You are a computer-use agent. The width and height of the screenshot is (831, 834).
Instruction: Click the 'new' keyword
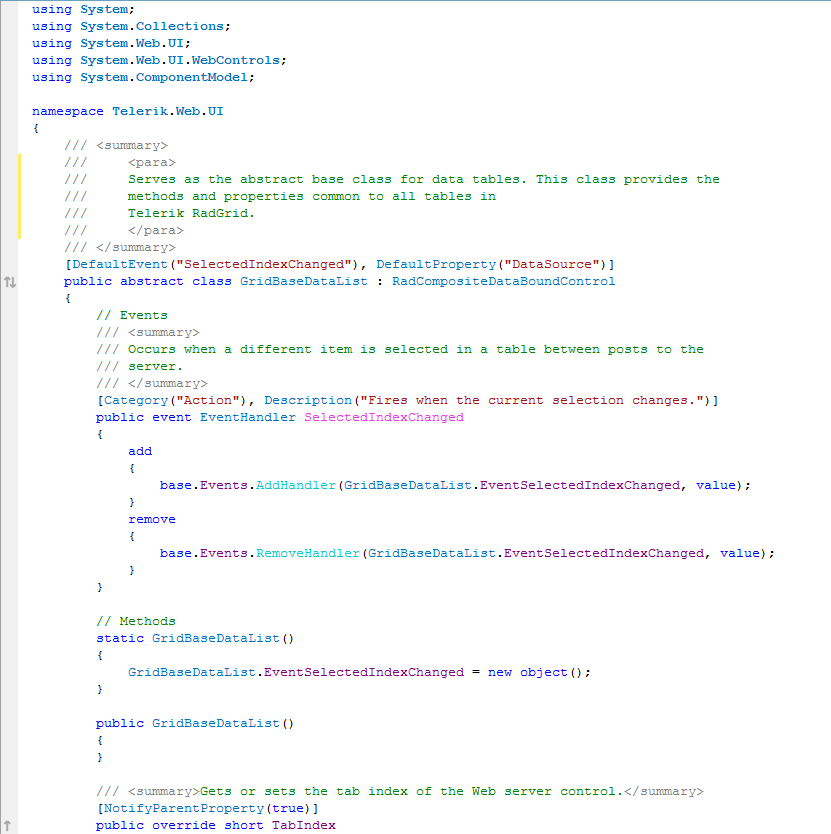tap(500, 673)
